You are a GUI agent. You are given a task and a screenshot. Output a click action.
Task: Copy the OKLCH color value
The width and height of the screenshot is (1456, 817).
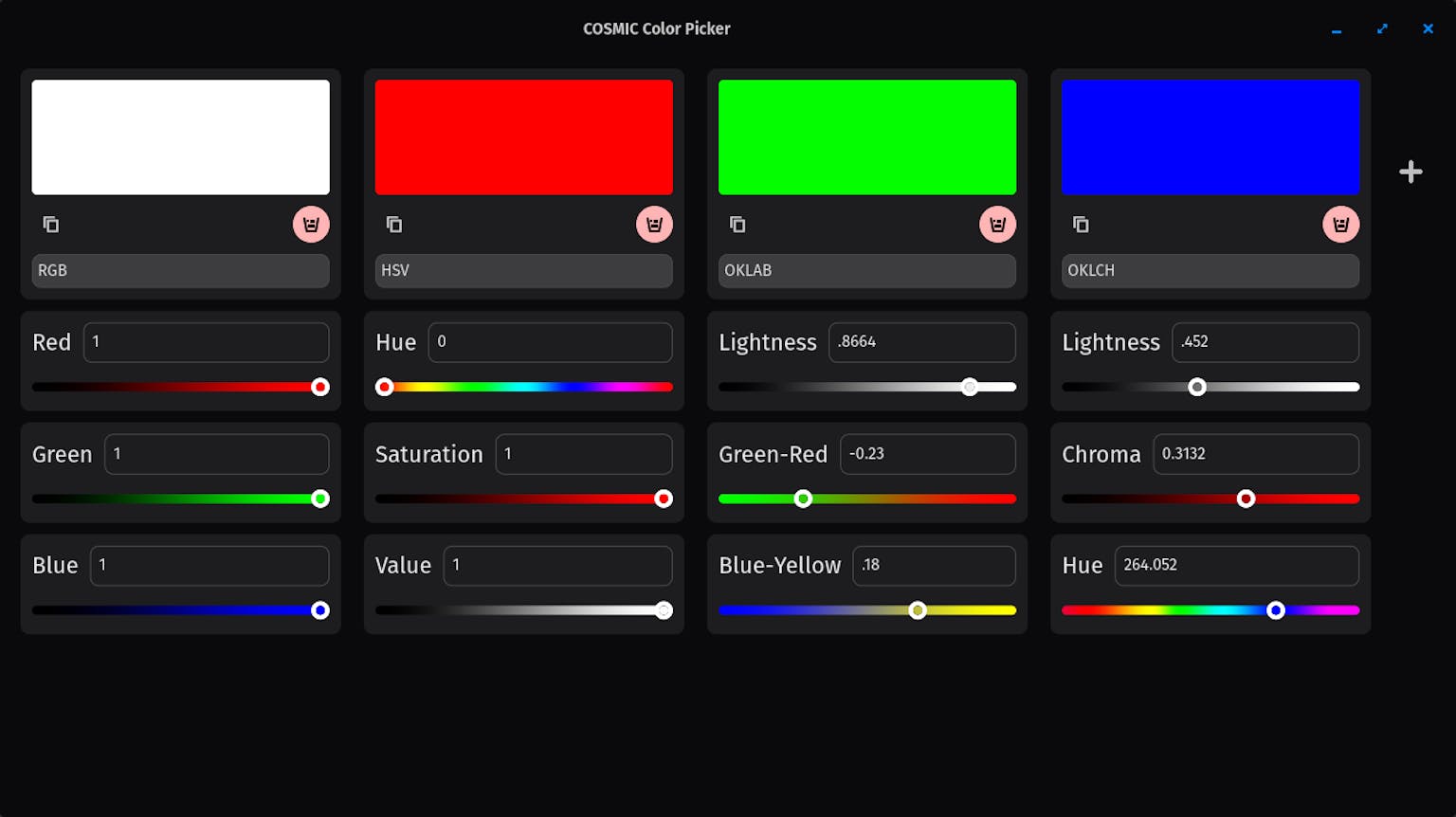click(1081, 224)
